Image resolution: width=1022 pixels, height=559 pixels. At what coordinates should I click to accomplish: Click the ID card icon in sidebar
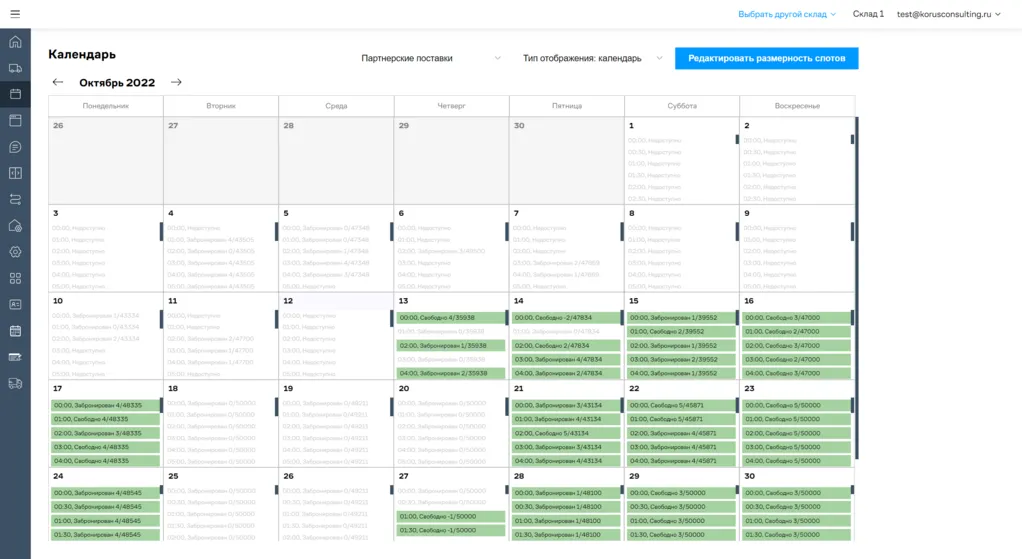pos(15,304)
